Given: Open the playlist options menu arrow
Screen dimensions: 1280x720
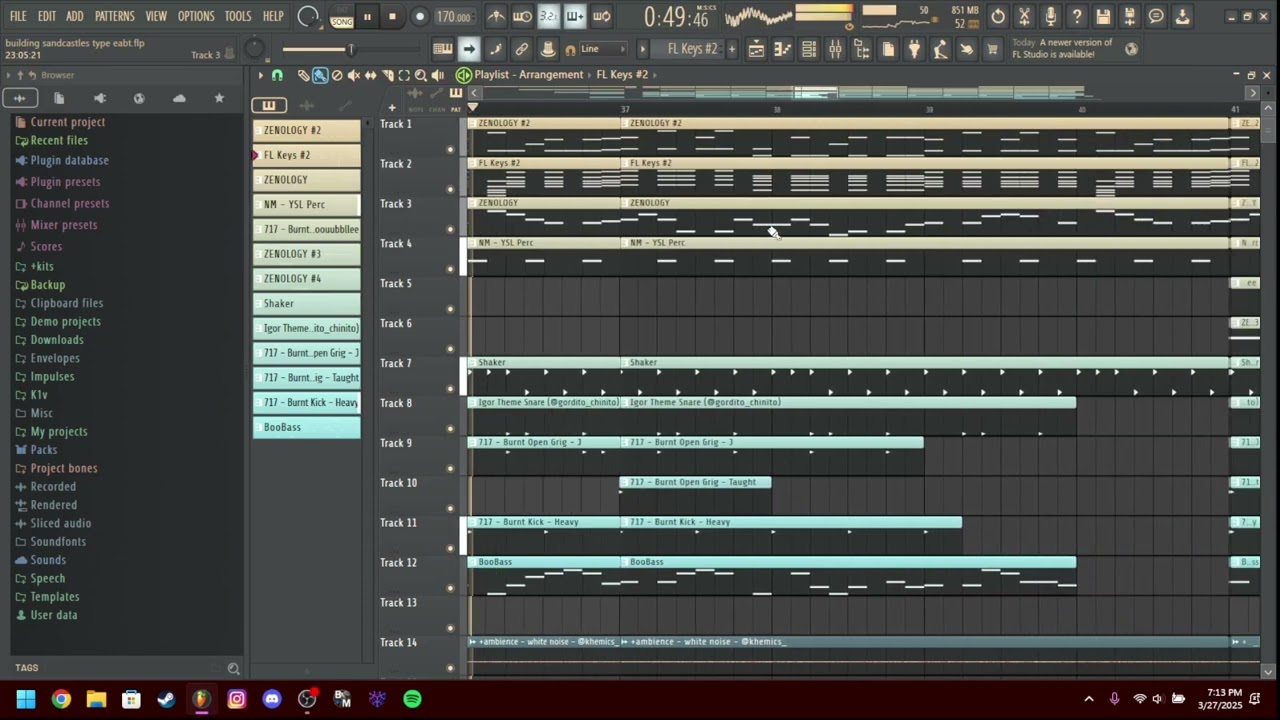Looking at the screenshot, I should pos(261,75).
